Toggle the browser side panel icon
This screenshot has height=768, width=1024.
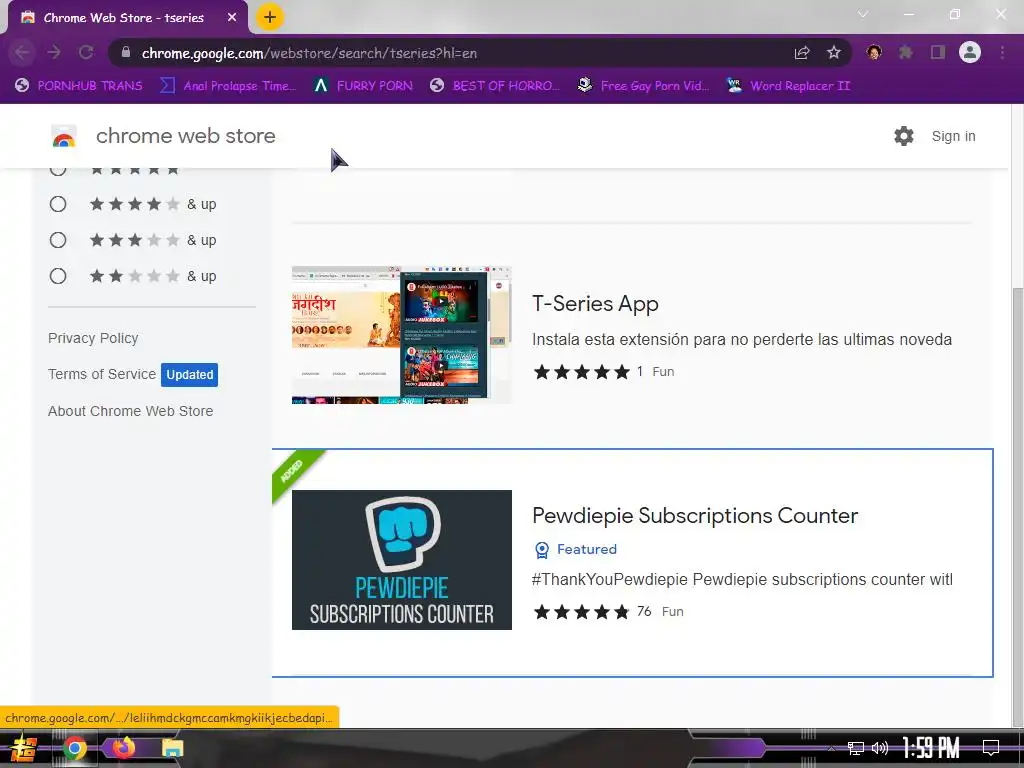(938, 53)
